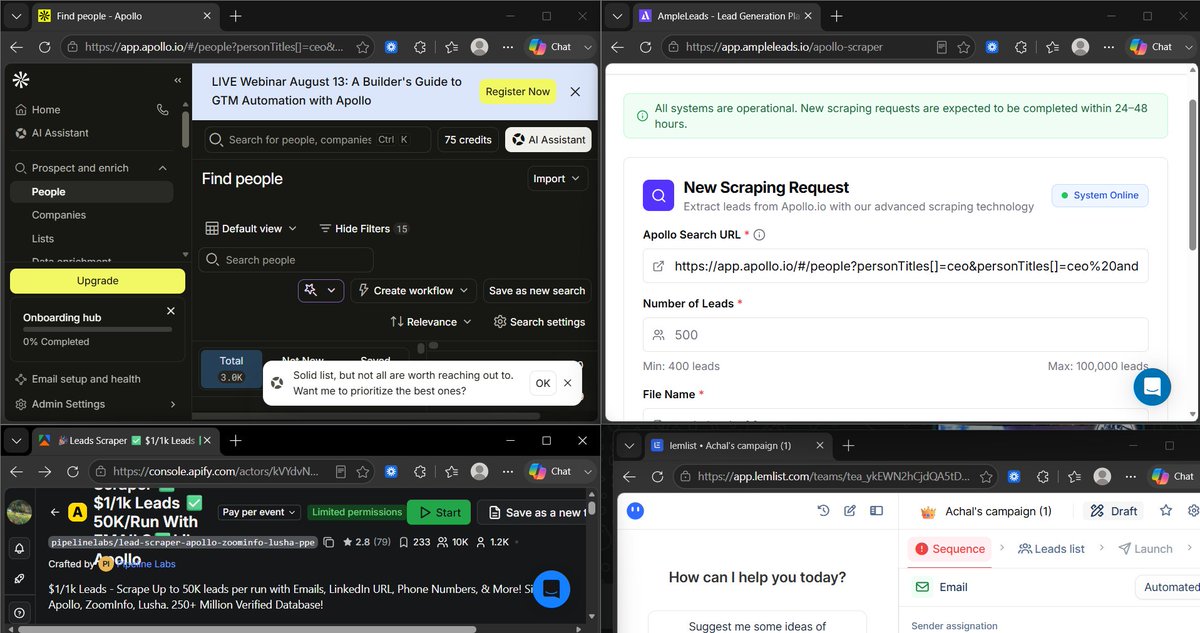Click Save as new search

(536, 290)
